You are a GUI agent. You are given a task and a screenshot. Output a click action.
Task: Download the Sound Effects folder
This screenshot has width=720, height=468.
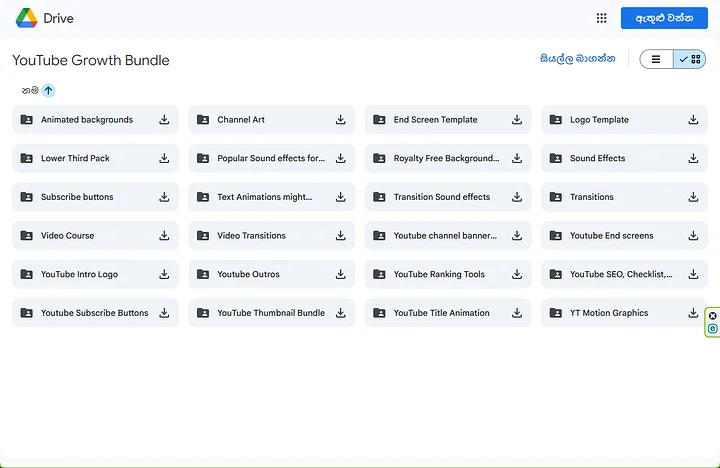coord(693,158)
